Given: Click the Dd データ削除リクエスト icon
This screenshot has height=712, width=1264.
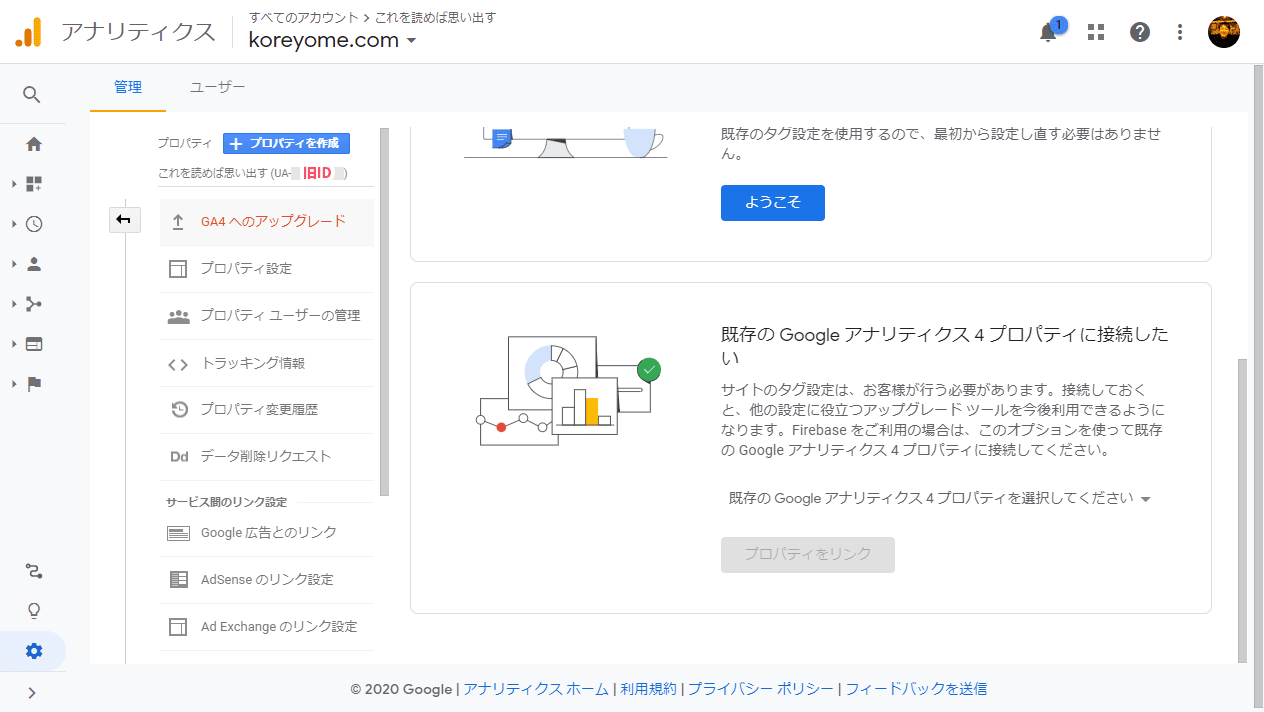Looking at the screenshot, I should tap(179, 456).
